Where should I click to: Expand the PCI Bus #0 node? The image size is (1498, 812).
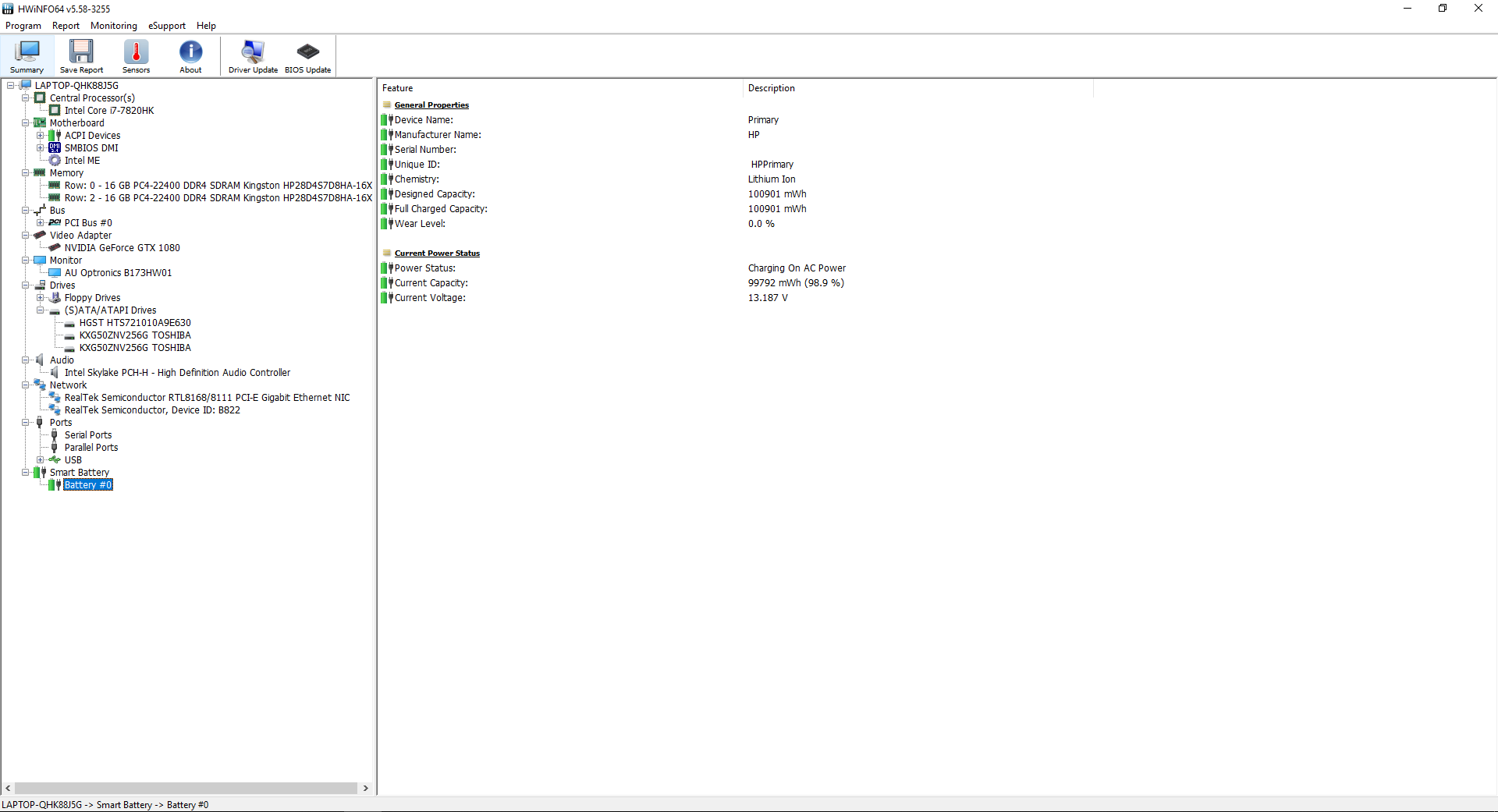point(41,223)
